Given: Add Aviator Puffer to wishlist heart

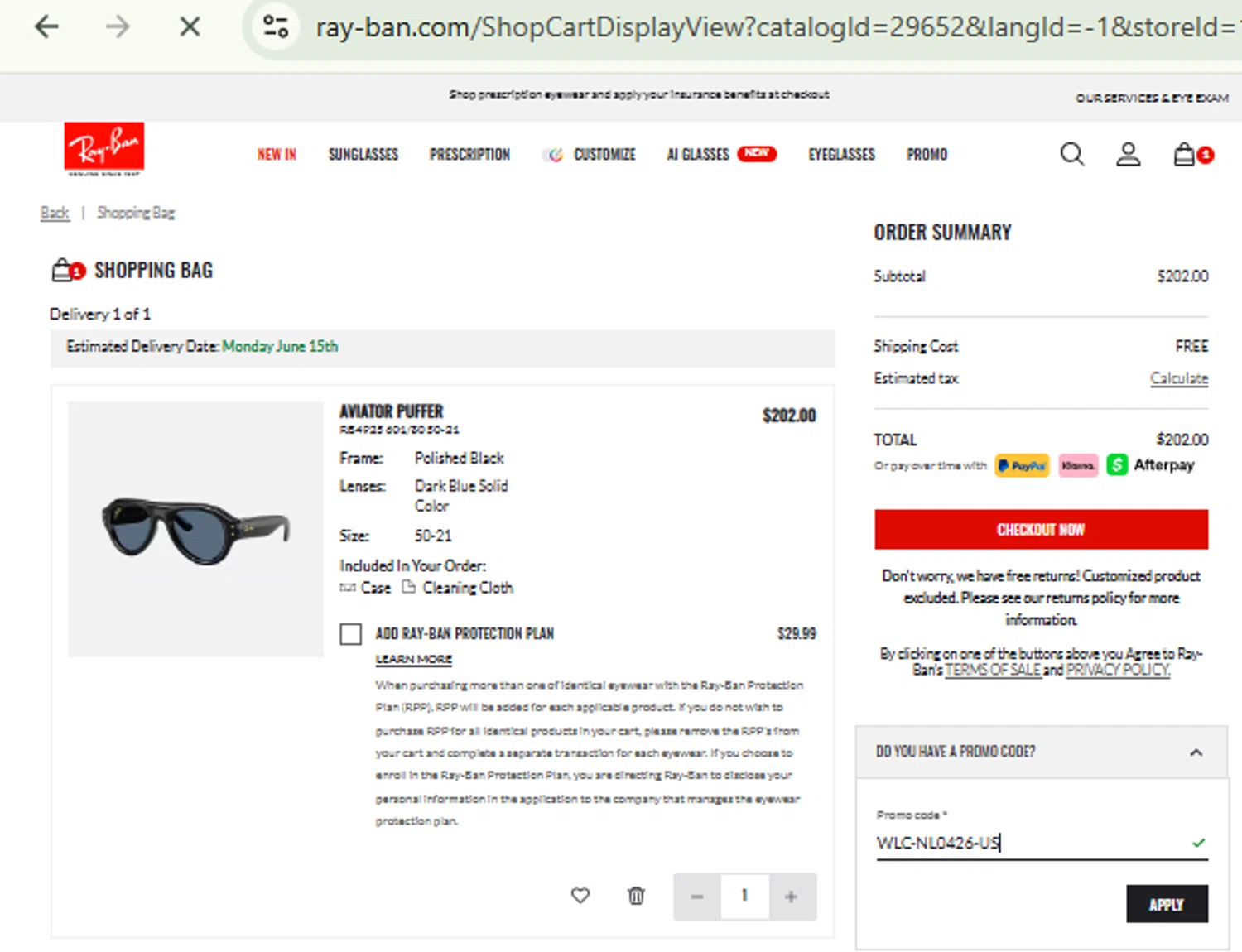Looking at the screenshot, I should click(x=580, y=895).
